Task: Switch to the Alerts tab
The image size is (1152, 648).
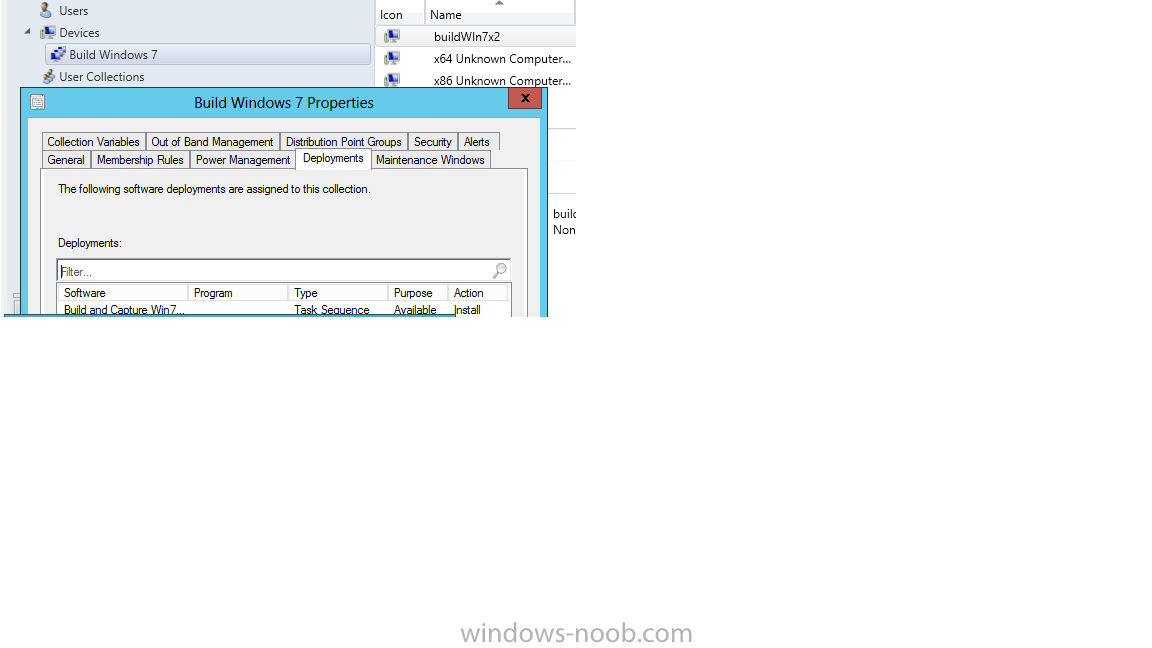Action: tap(477, 142)
